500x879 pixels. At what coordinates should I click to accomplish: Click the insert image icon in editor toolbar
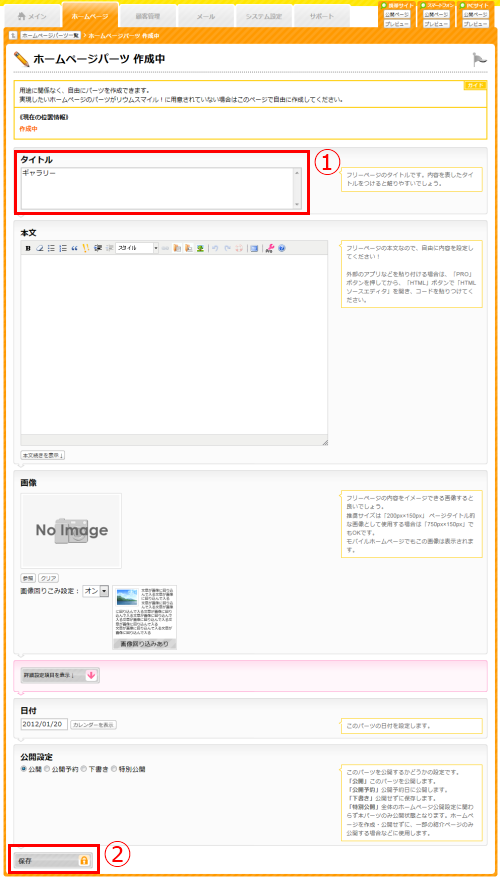[200, 248]
